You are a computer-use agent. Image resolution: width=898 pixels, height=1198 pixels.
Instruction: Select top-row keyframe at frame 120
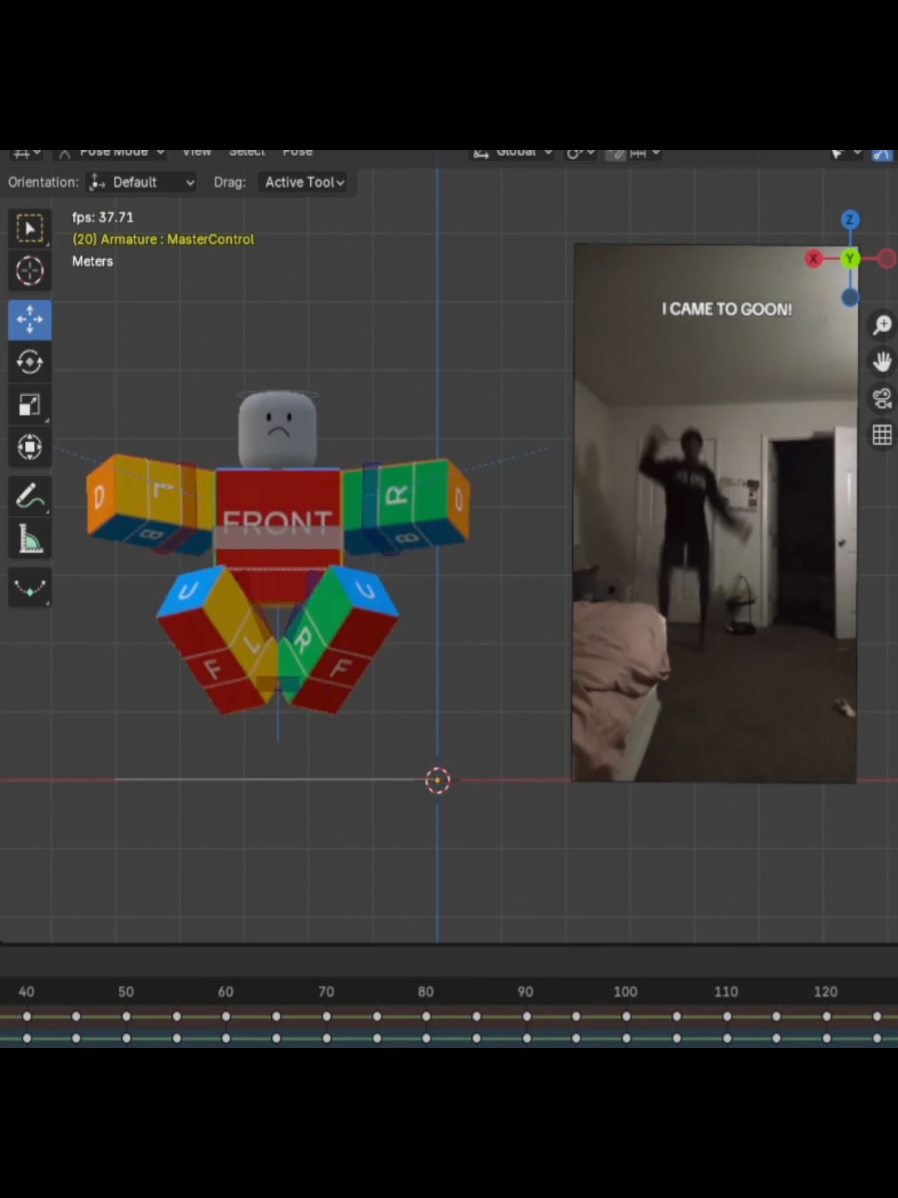coord(826,1016)
